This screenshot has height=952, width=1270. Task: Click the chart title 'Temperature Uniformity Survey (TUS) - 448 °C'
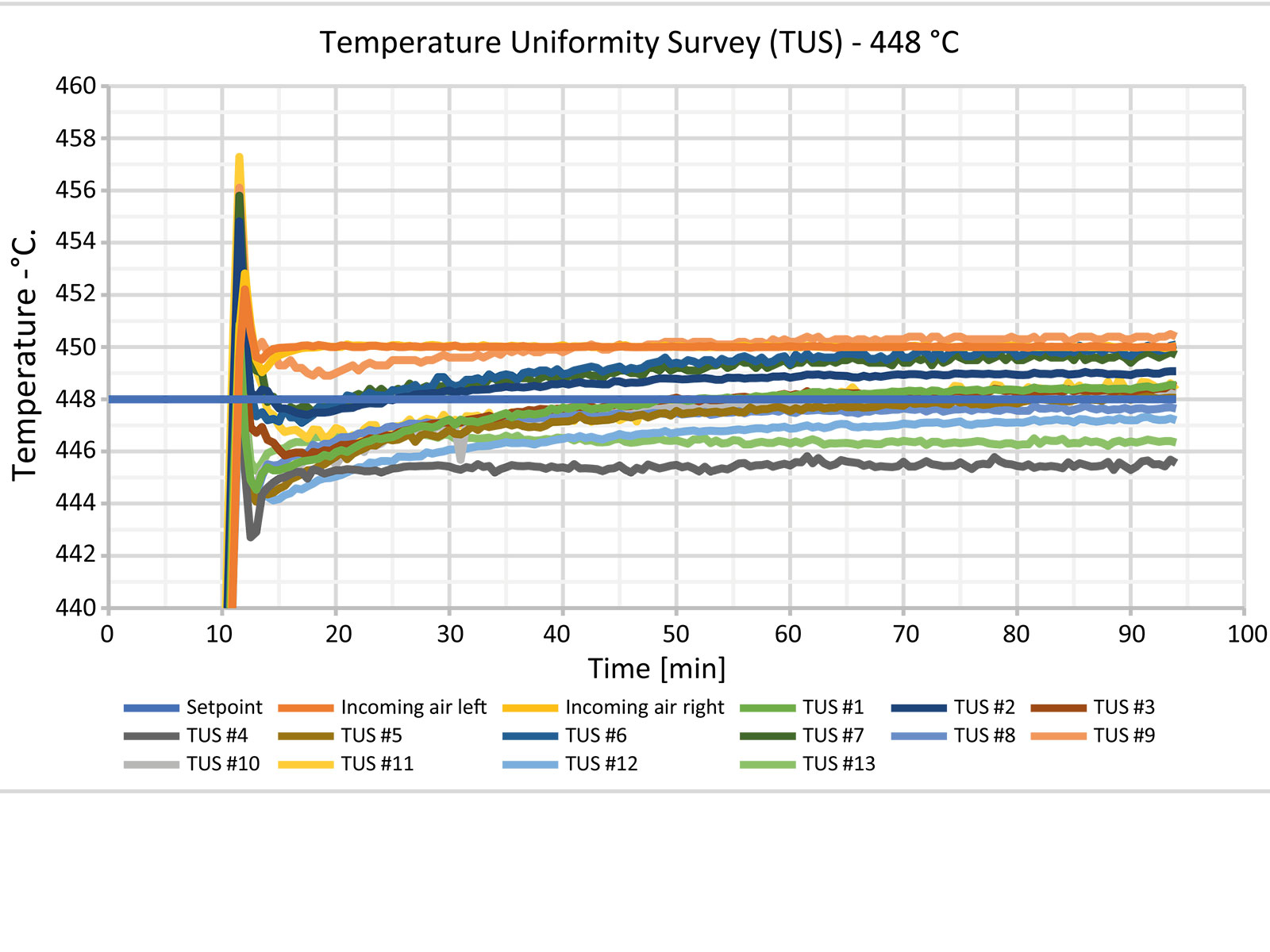tap(639, 42)
